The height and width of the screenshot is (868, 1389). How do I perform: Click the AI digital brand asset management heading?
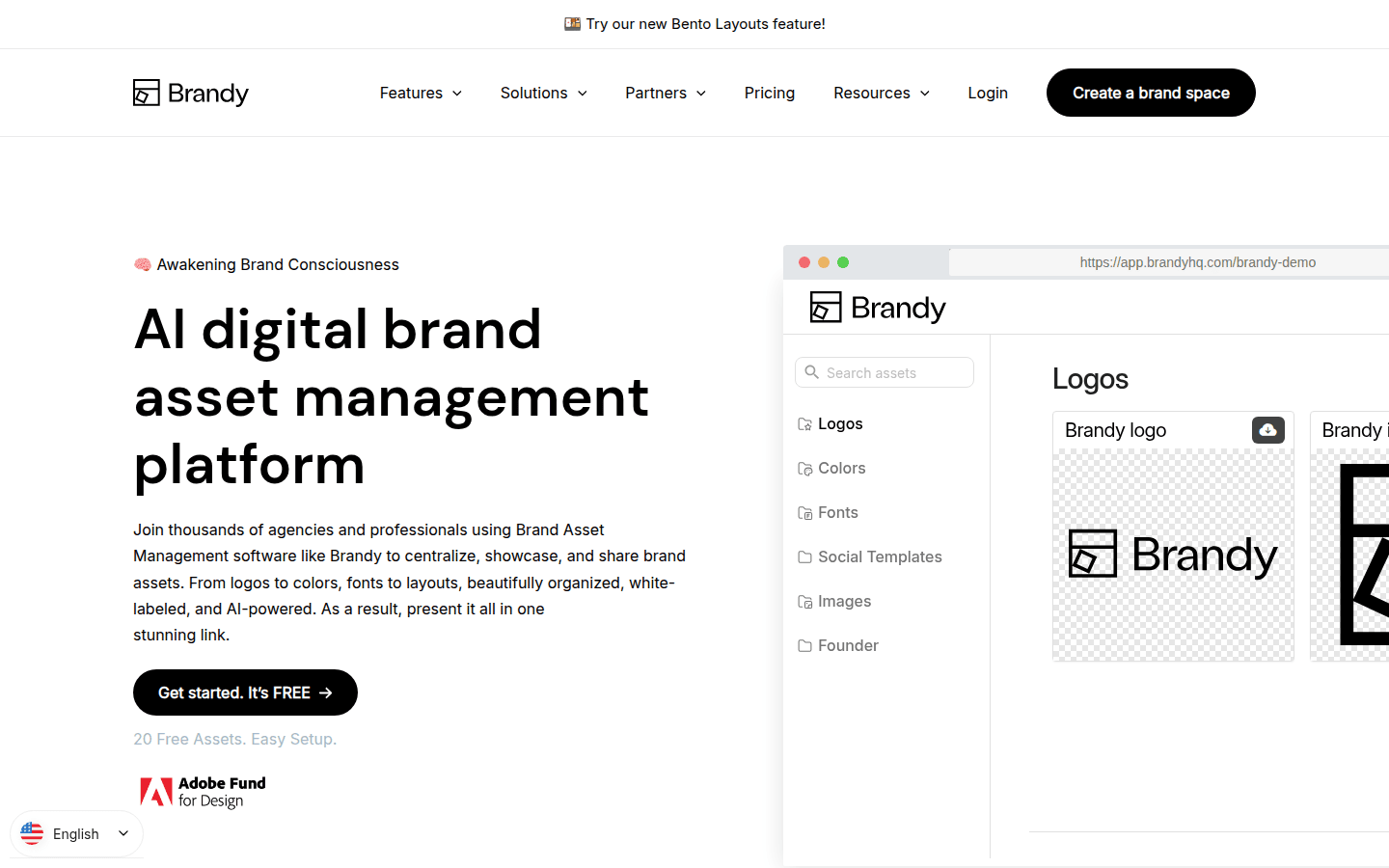point(392,396)
